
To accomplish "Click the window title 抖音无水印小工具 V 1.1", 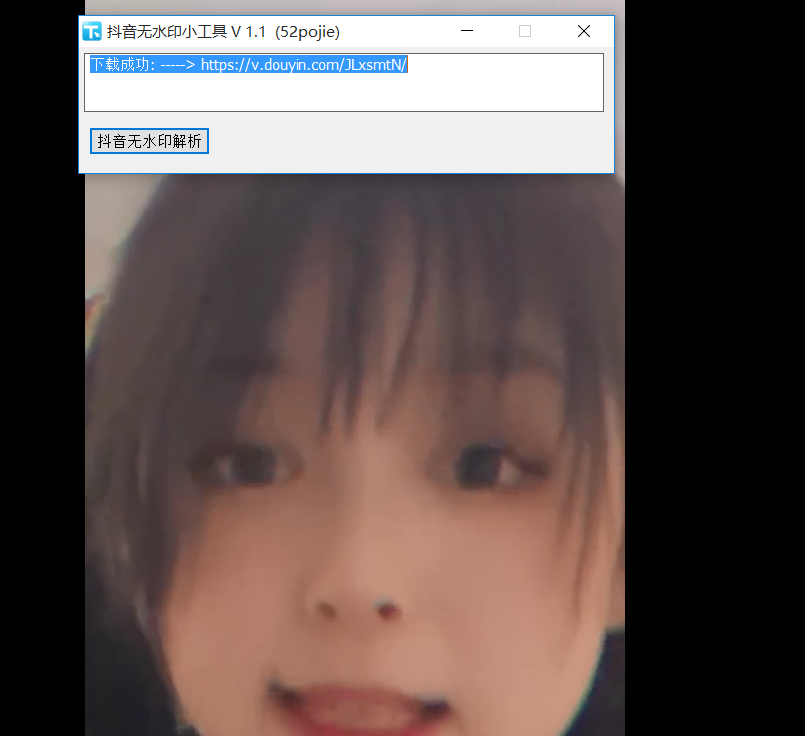I will pyautogui.click(x=186, y=32).
